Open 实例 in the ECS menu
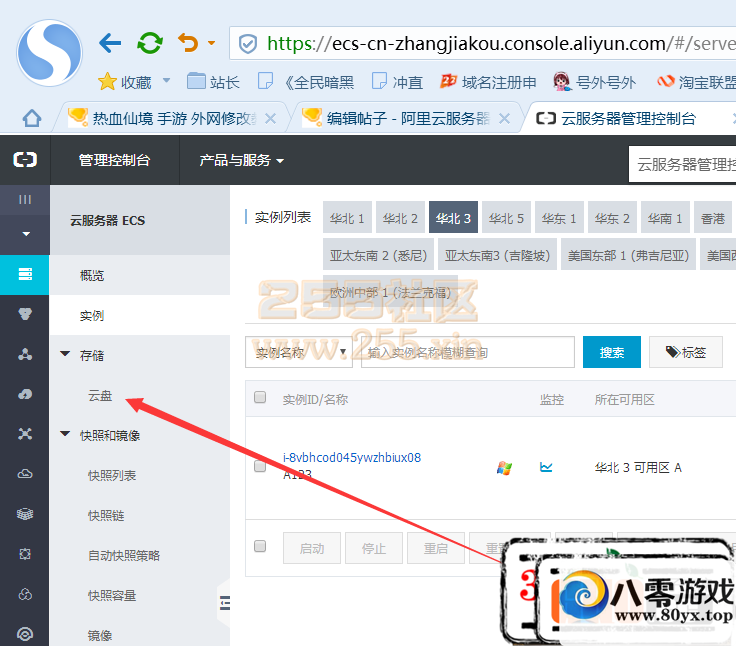 pos(92,315)
